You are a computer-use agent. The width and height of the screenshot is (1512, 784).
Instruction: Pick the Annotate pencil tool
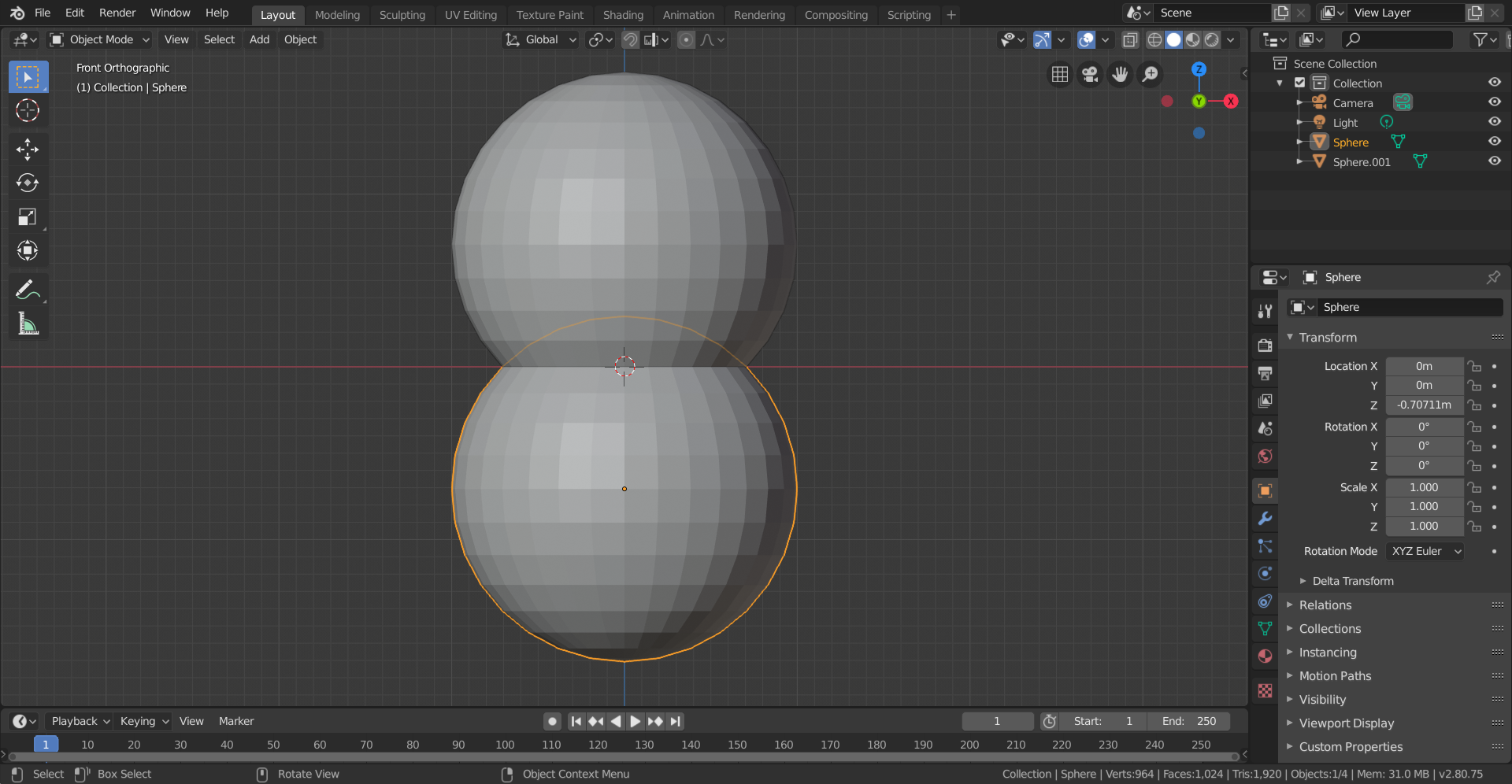coord(28,290)
